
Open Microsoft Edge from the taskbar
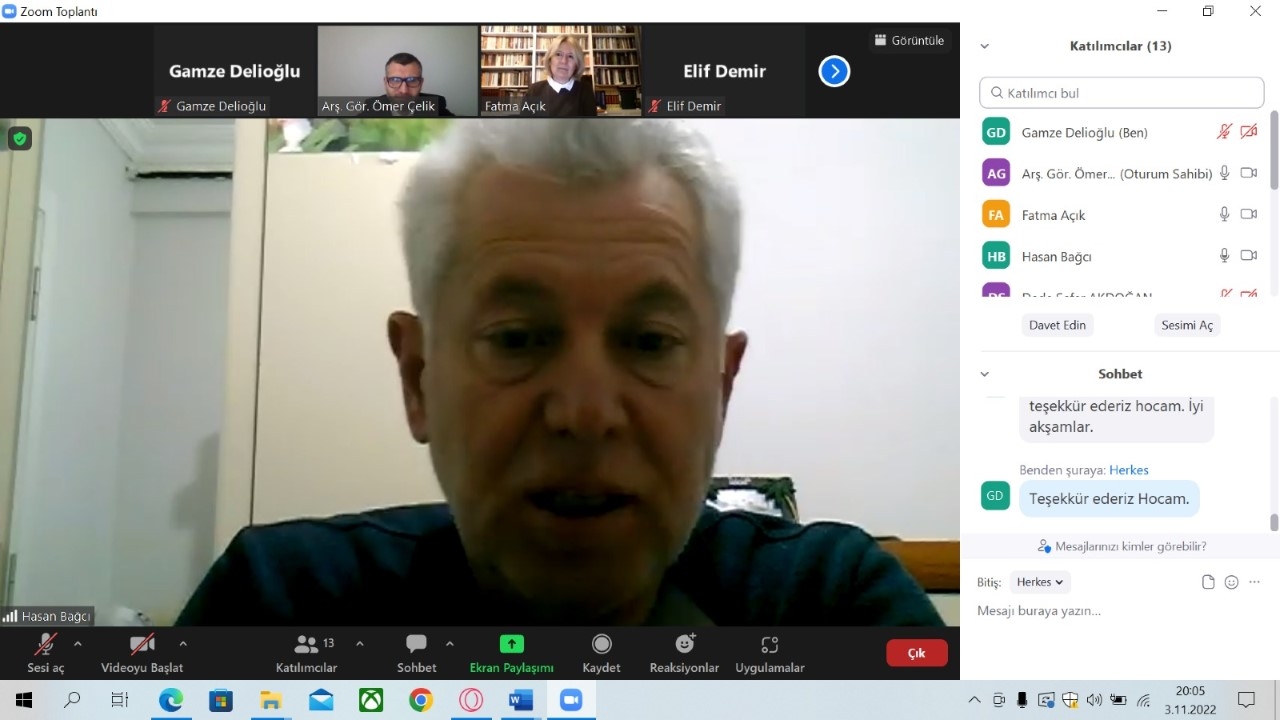pyautogui.click(x=171, y=700)
